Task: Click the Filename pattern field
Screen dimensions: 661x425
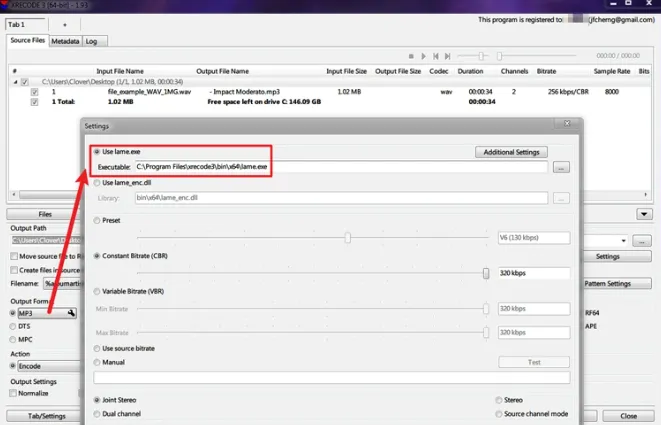Action: [x=62, y=284]
